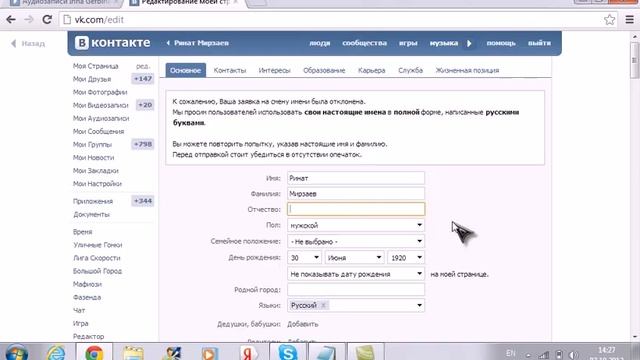Click музыка in the VK header

(444, 43)
